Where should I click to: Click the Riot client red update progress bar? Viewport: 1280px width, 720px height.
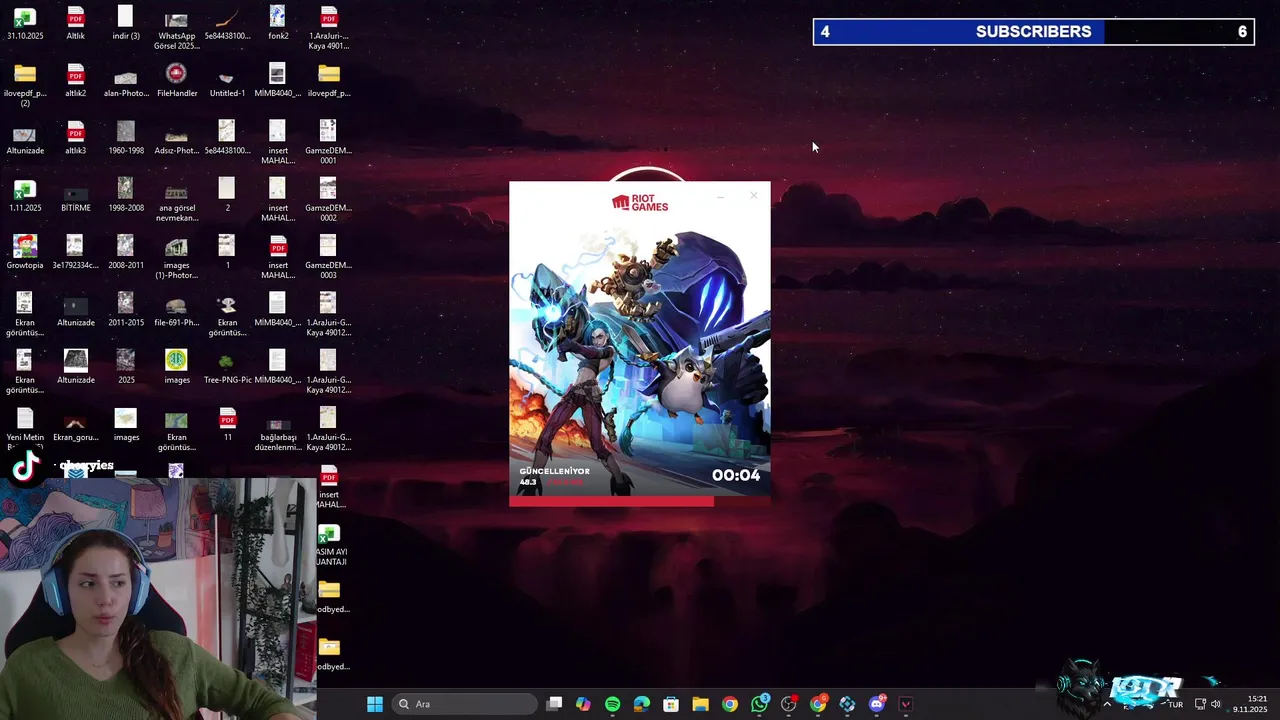(611, 501)
